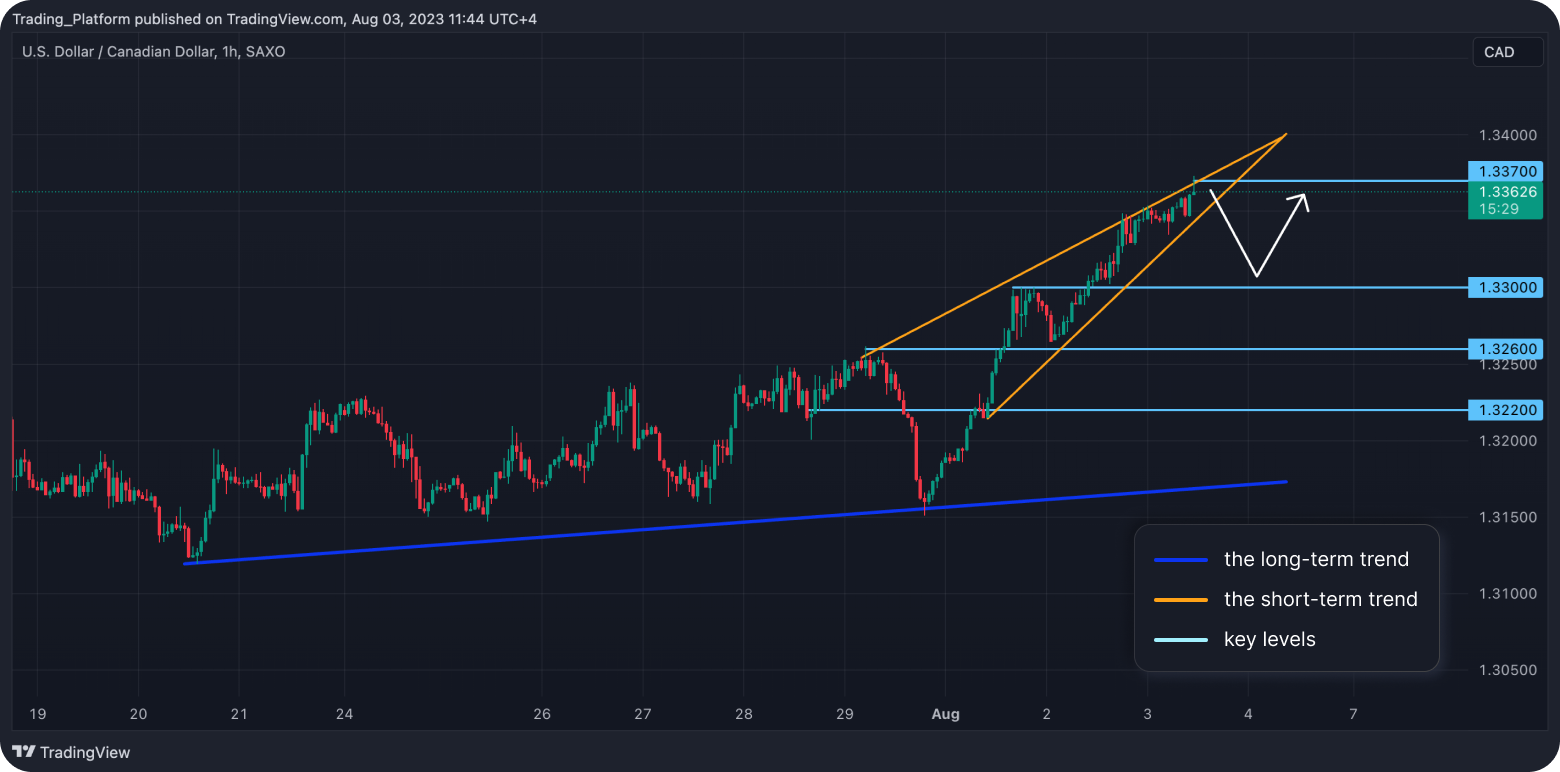
Task: Click date 29 on the time axis
Action: pos(844,714)
